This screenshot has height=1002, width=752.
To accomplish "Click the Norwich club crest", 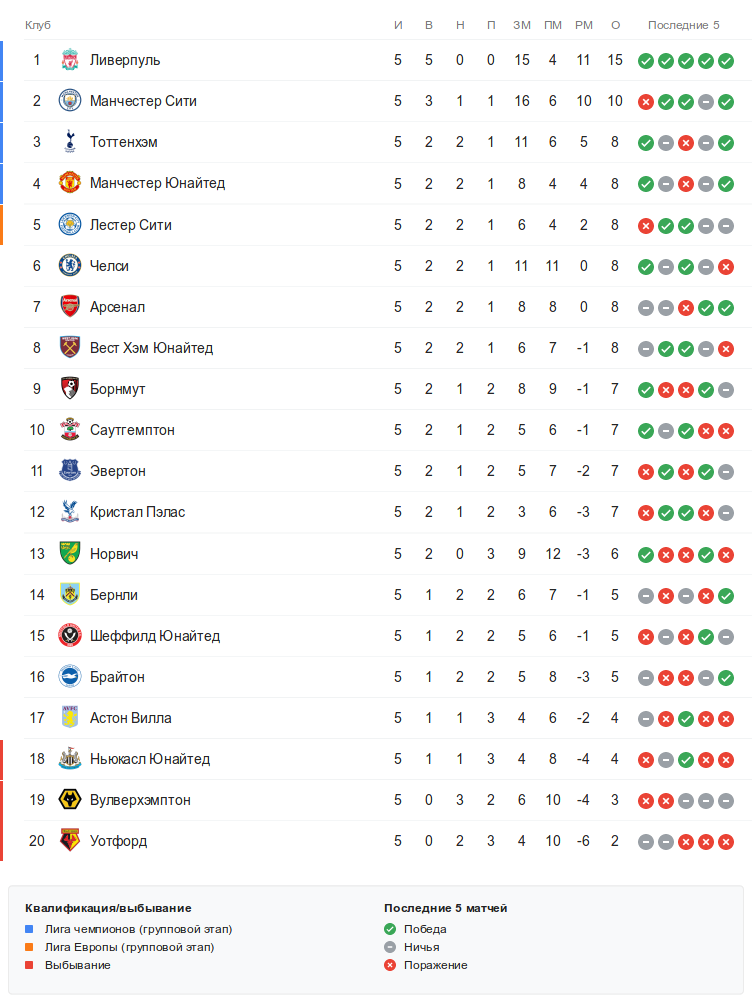I will [x=69, y=554].
